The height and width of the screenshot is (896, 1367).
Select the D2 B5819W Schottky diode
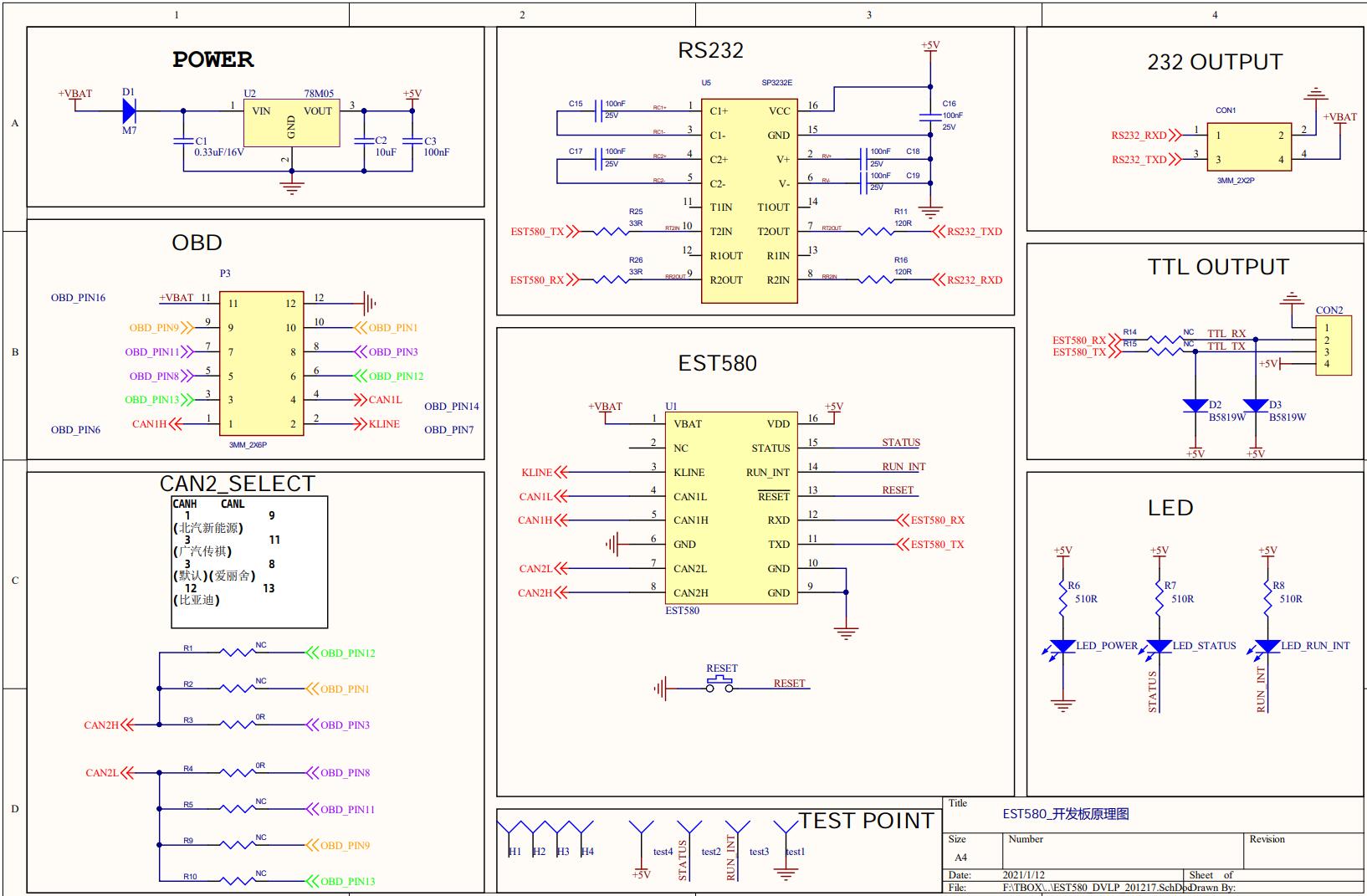pyautogui.click(x=1195, y=407)
